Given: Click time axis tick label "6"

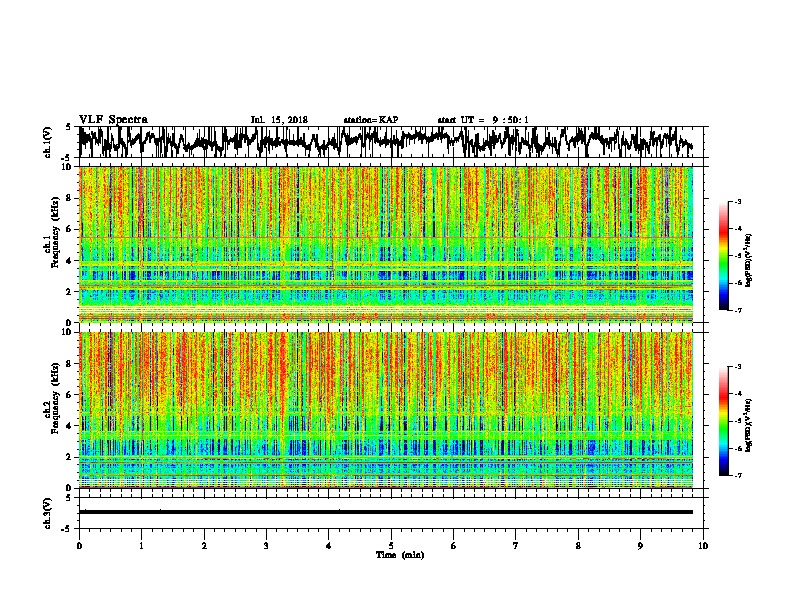Looking at the screenshot, I should pos(454,546).
